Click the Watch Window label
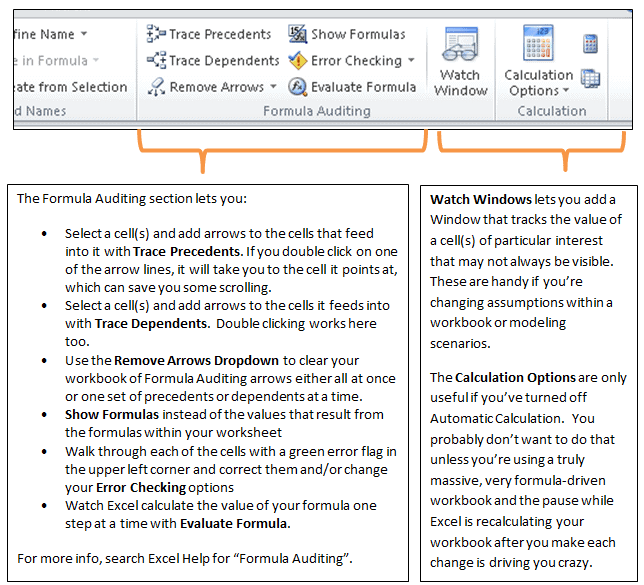This screenshot has width=644, height=585. pyautogui.click(x=460, y=83)
